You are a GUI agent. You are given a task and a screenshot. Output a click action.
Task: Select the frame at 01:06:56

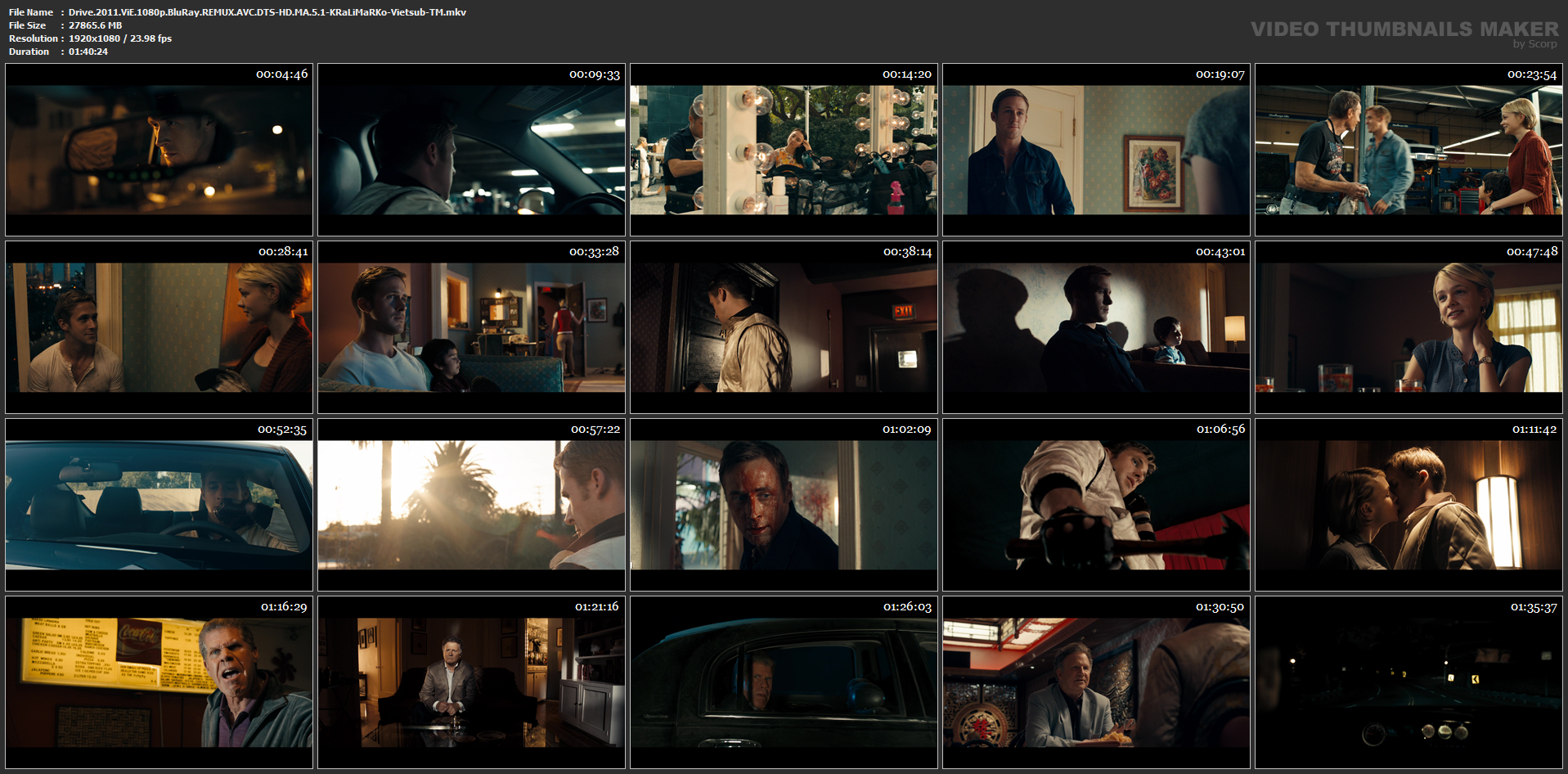1096,505
